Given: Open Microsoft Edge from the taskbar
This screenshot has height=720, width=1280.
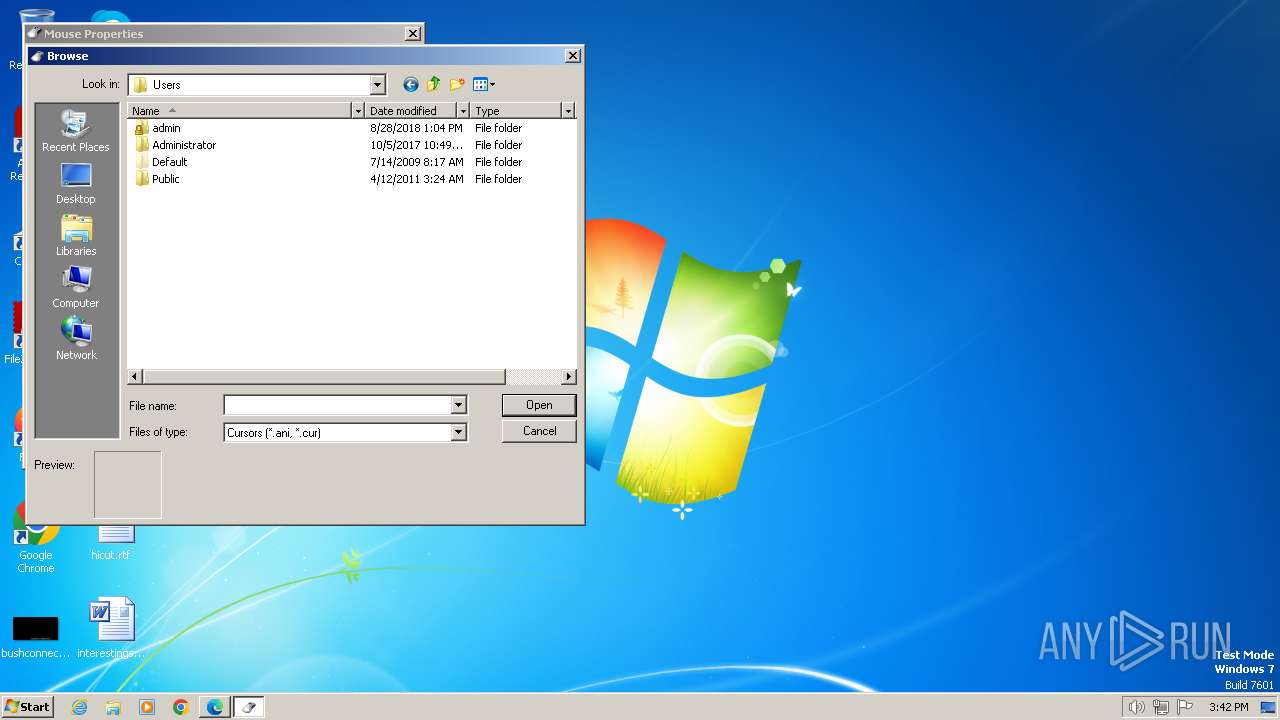Looking at the screenshot, I should [215, 707].
